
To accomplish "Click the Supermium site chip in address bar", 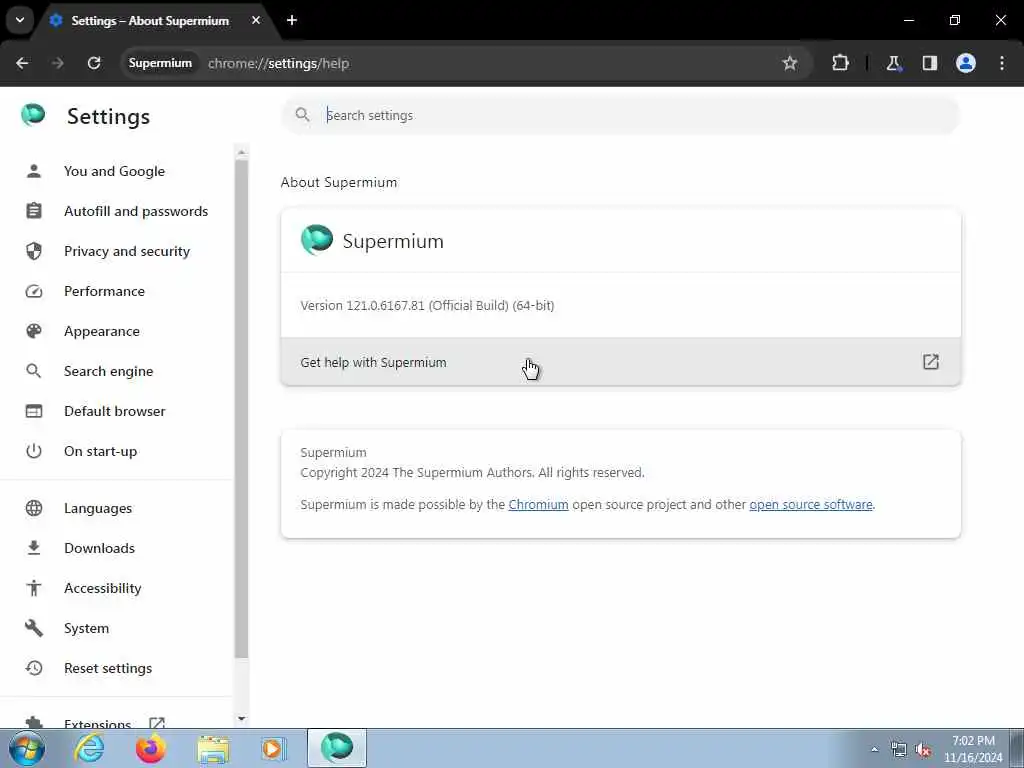I will point(160,63).
